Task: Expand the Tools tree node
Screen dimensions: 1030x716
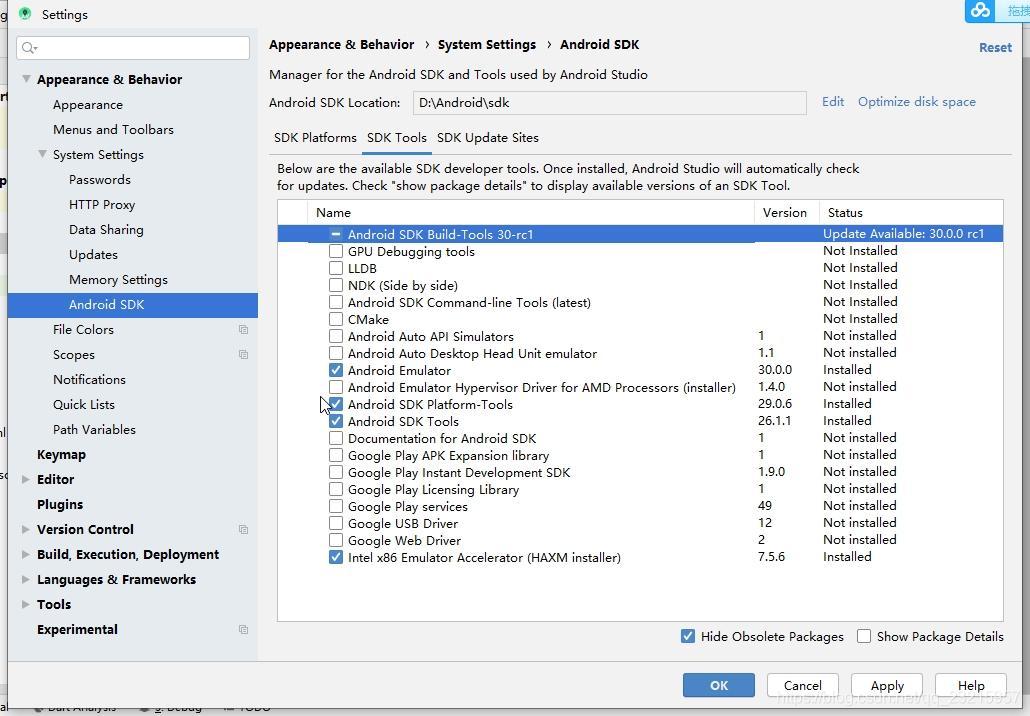Action: [x=26, y=604]
